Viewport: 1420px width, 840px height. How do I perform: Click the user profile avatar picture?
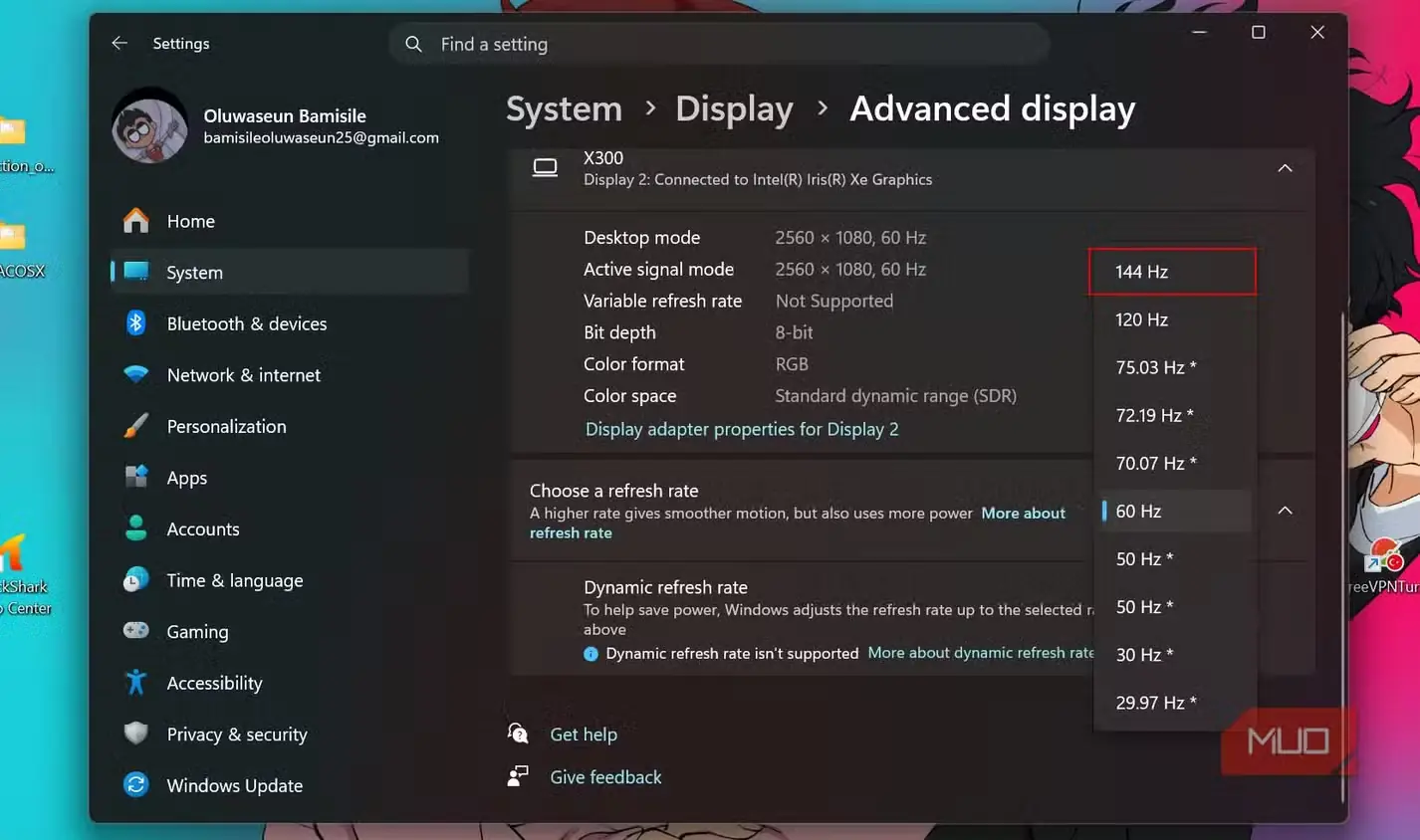pyautogui.click(x=150, y=126)
